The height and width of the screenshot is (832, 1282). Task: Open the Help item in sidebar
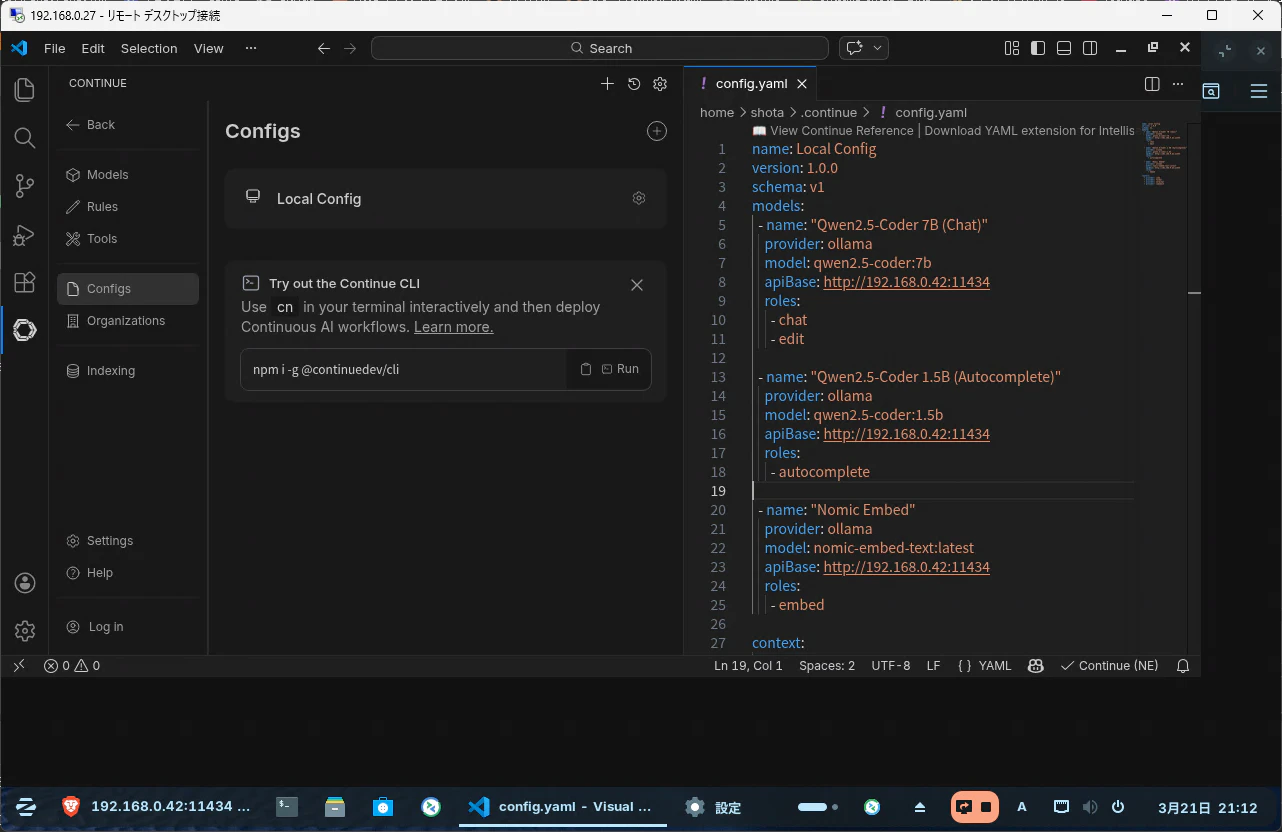click(128, 573)
